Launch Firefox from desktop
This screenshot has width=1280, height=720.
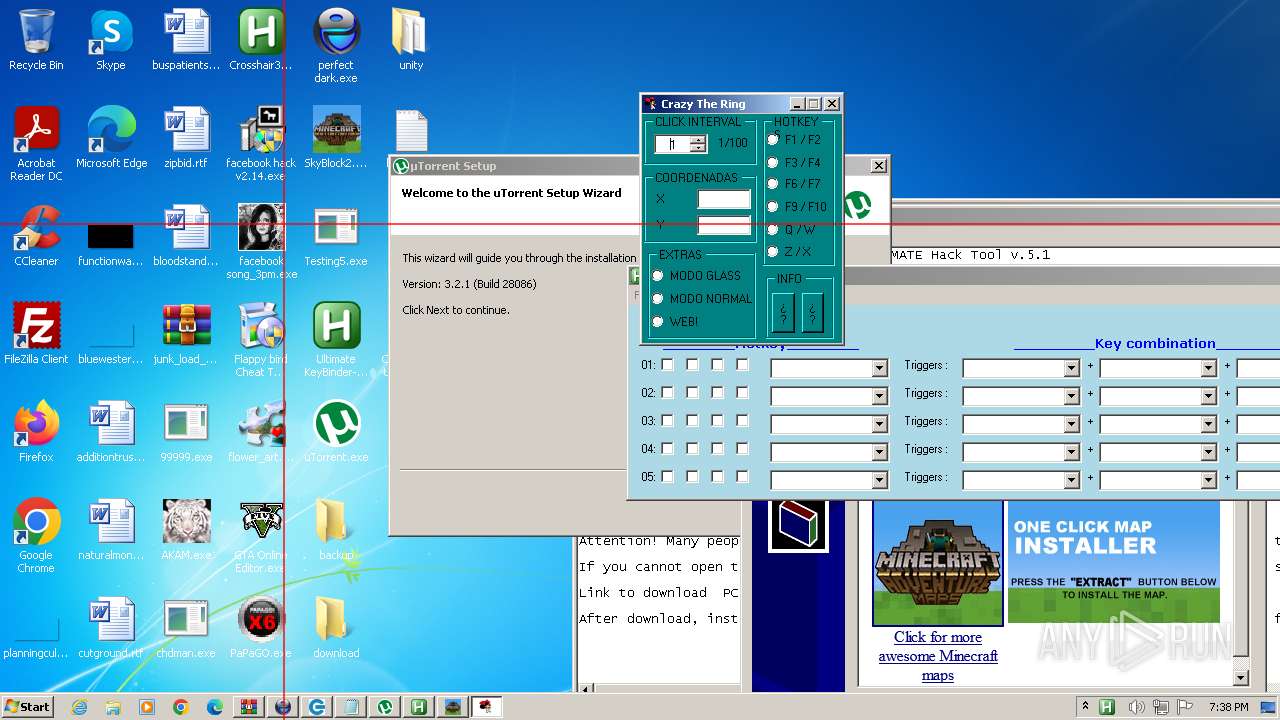36,433
